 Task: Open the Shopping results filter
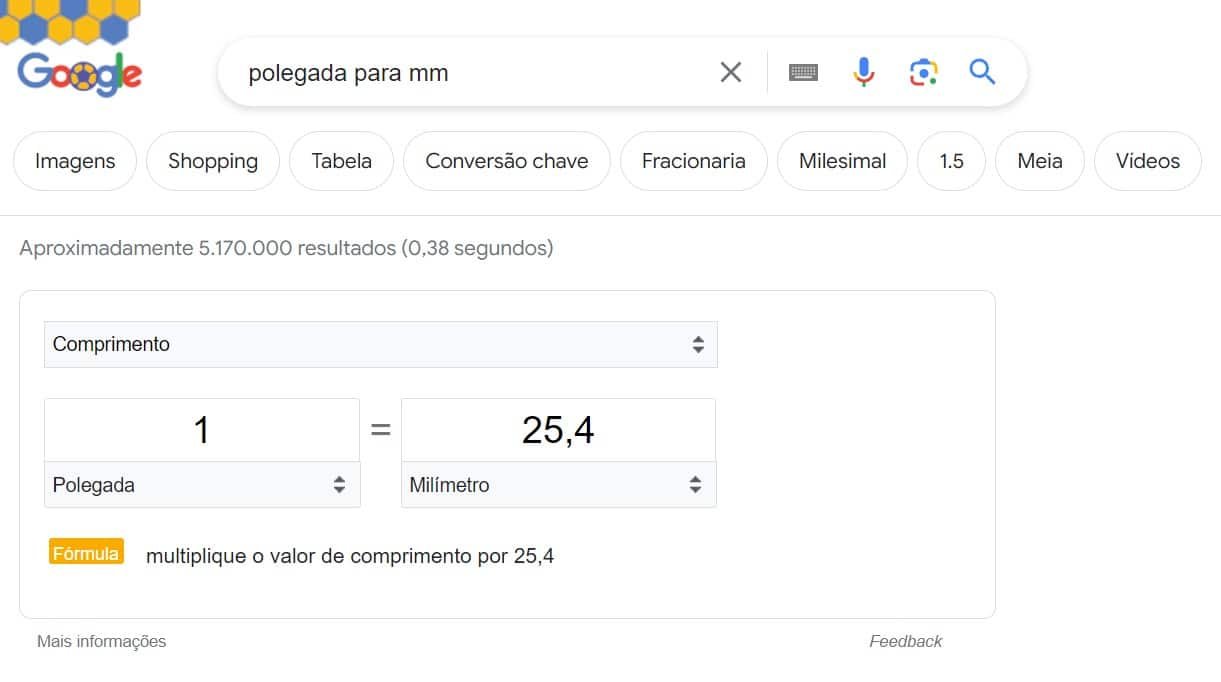(212, 160)
